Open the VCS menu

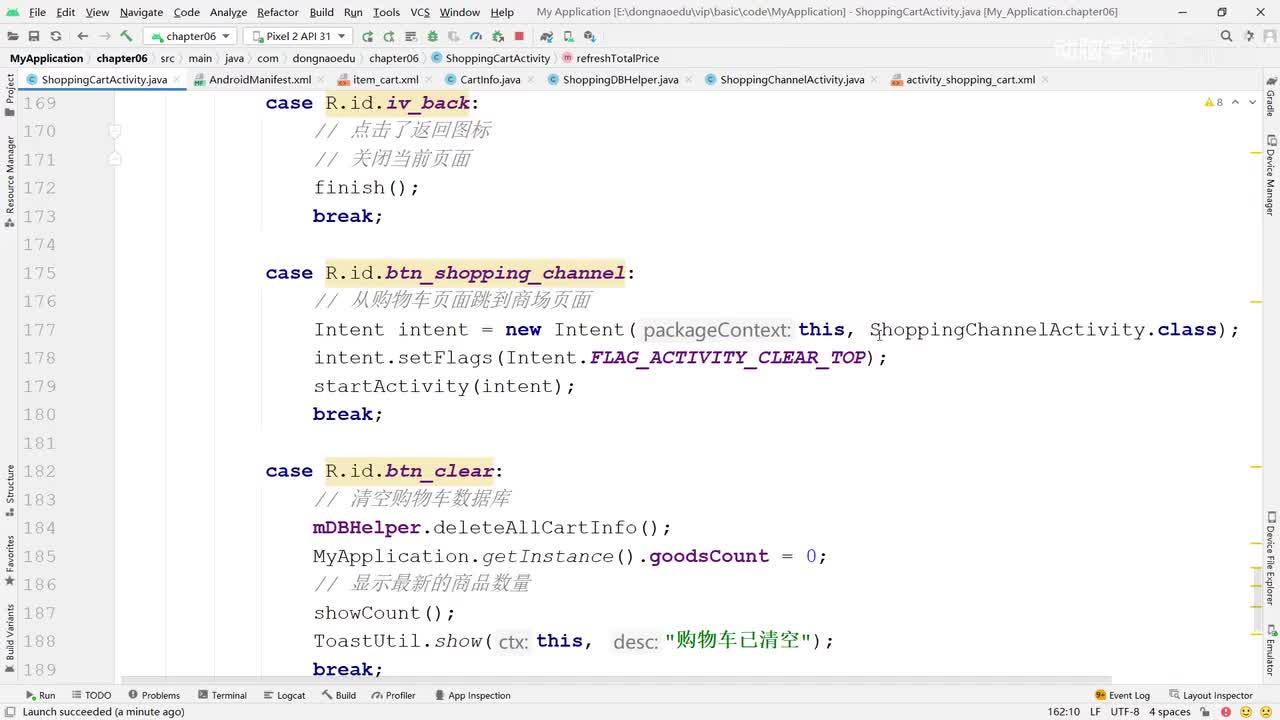(420, 12)
